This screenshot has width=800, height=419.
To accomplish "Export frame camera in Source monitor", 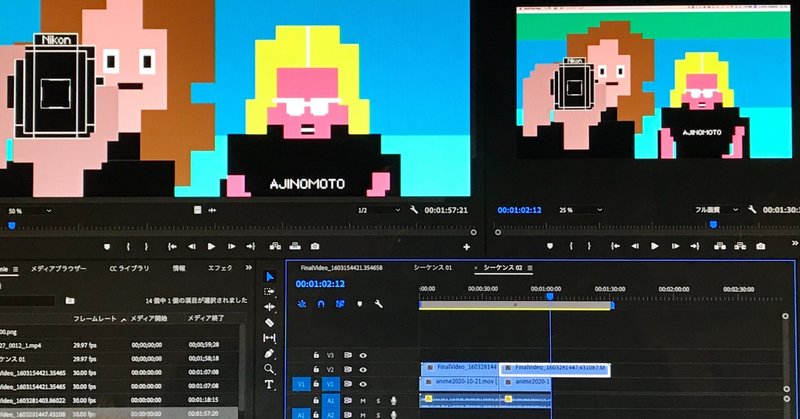I will [315, 247].
